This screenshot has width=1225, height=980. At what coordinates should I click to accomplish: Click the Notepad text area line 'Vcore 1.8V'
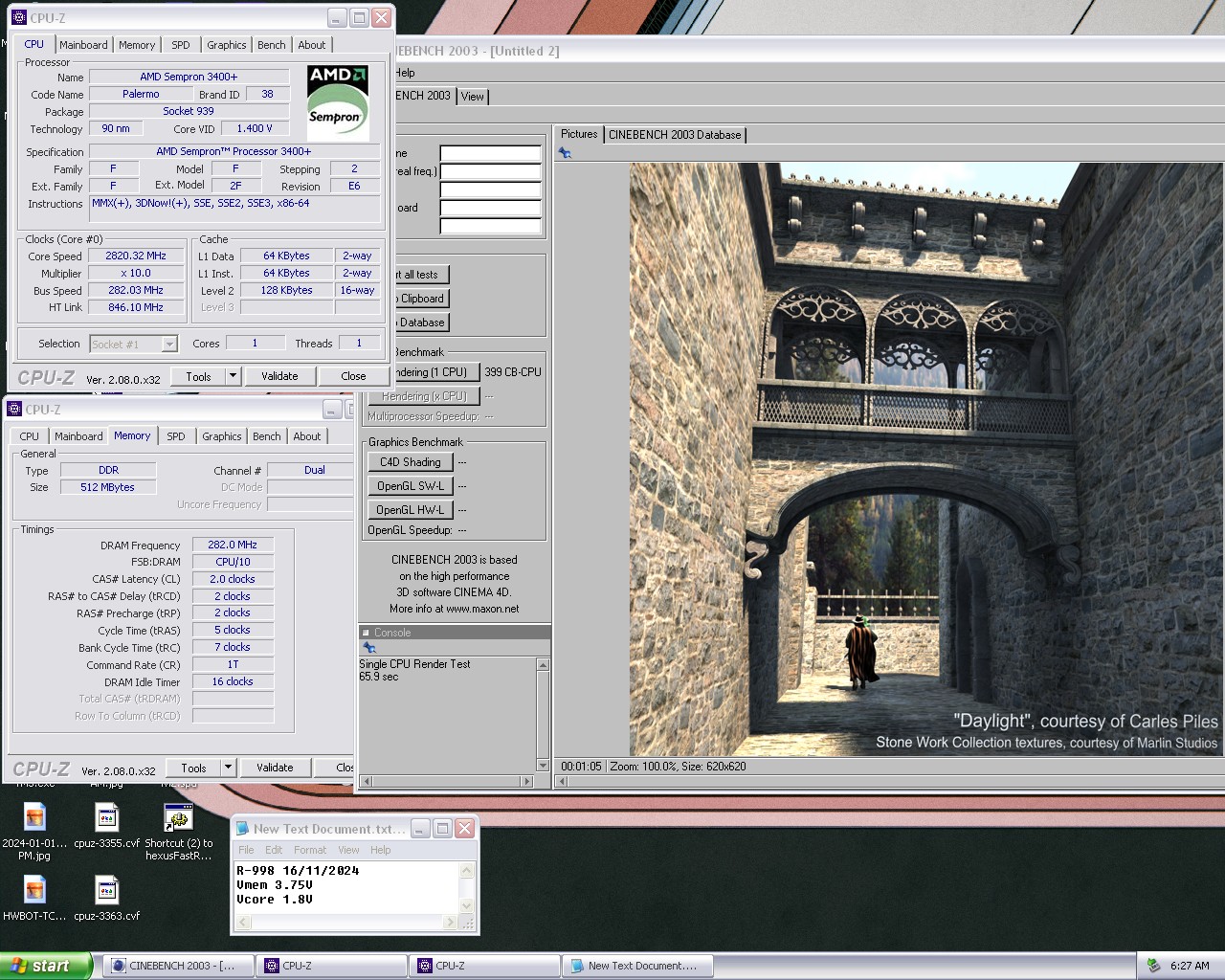tap(275, 899)
